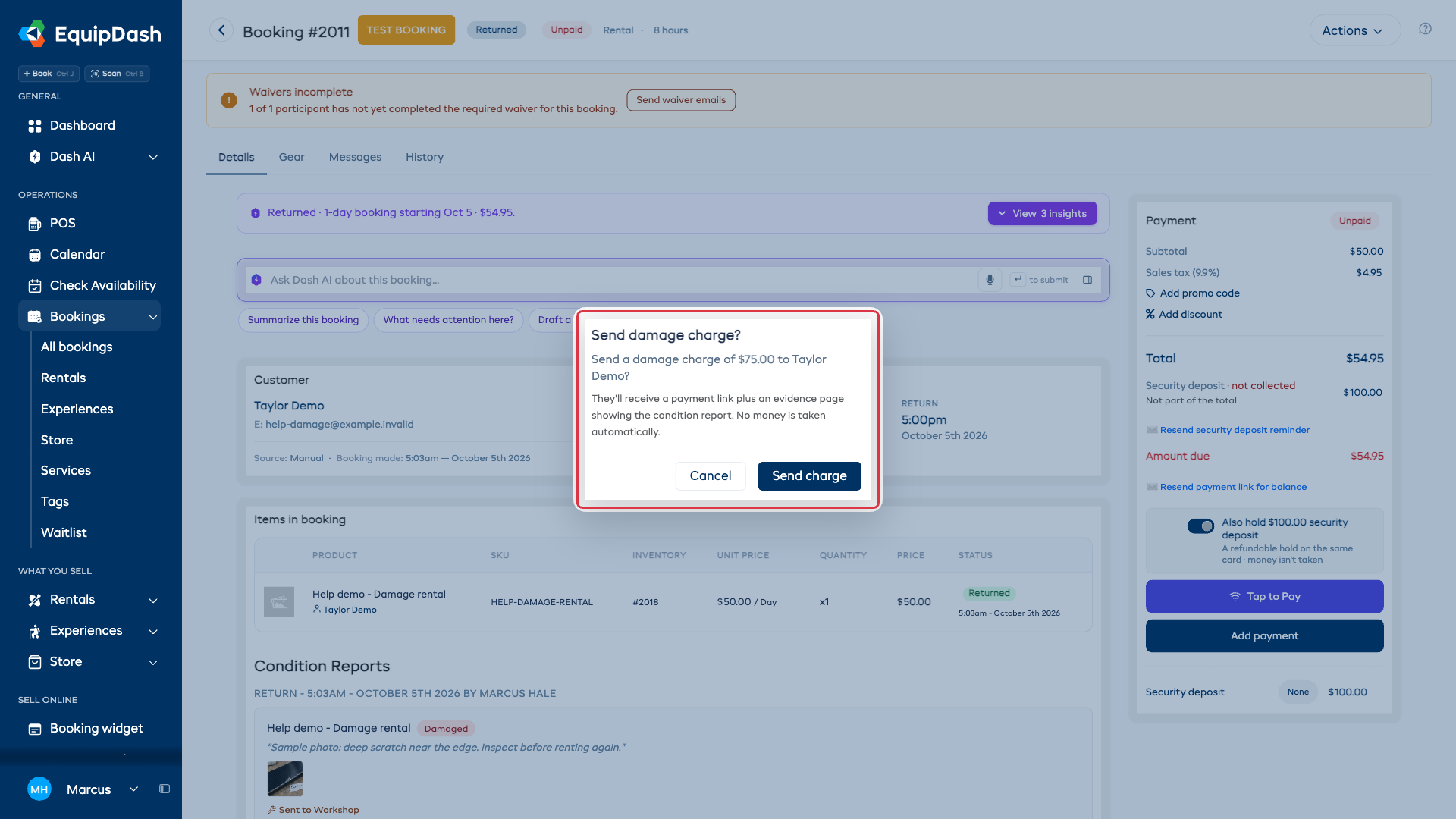1456x819 pixels.
Task: Click Summarize this booking suggestion
Action: click(303, 320)
